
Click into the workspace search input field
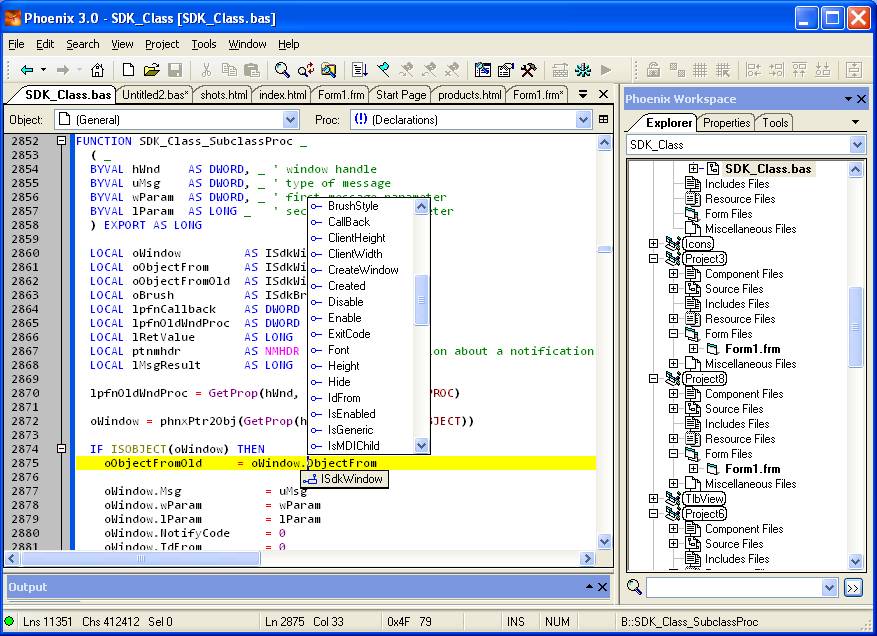734,587
